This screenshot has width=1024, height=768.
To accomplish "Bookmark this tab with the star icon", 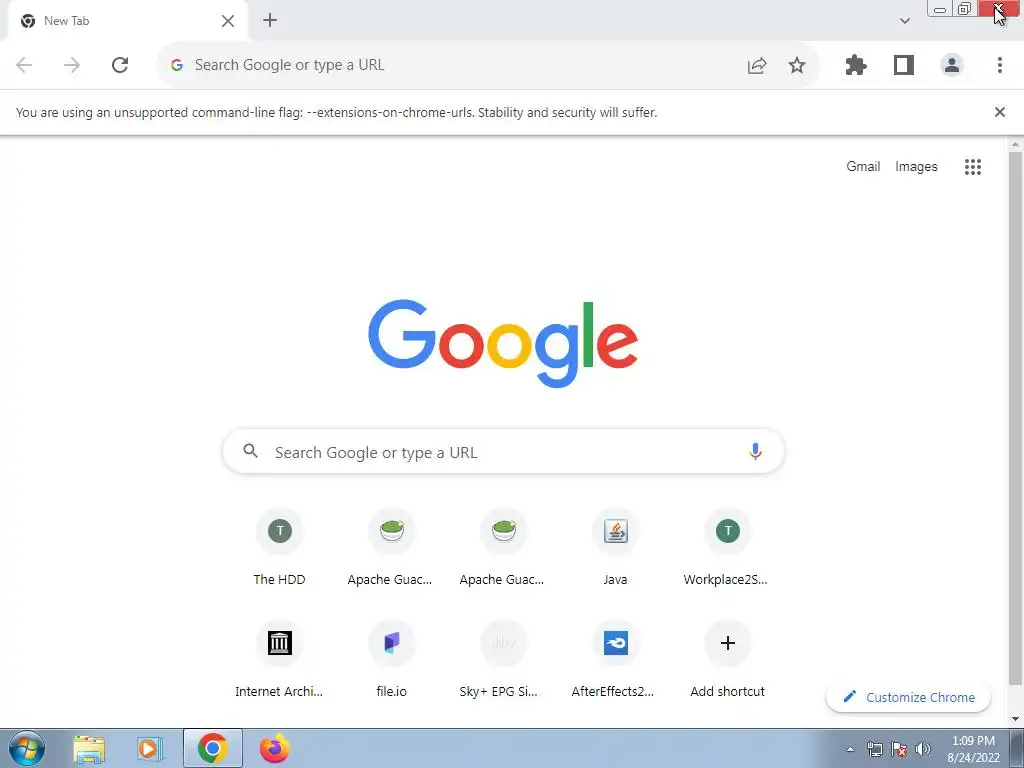I will pos(797,65).
